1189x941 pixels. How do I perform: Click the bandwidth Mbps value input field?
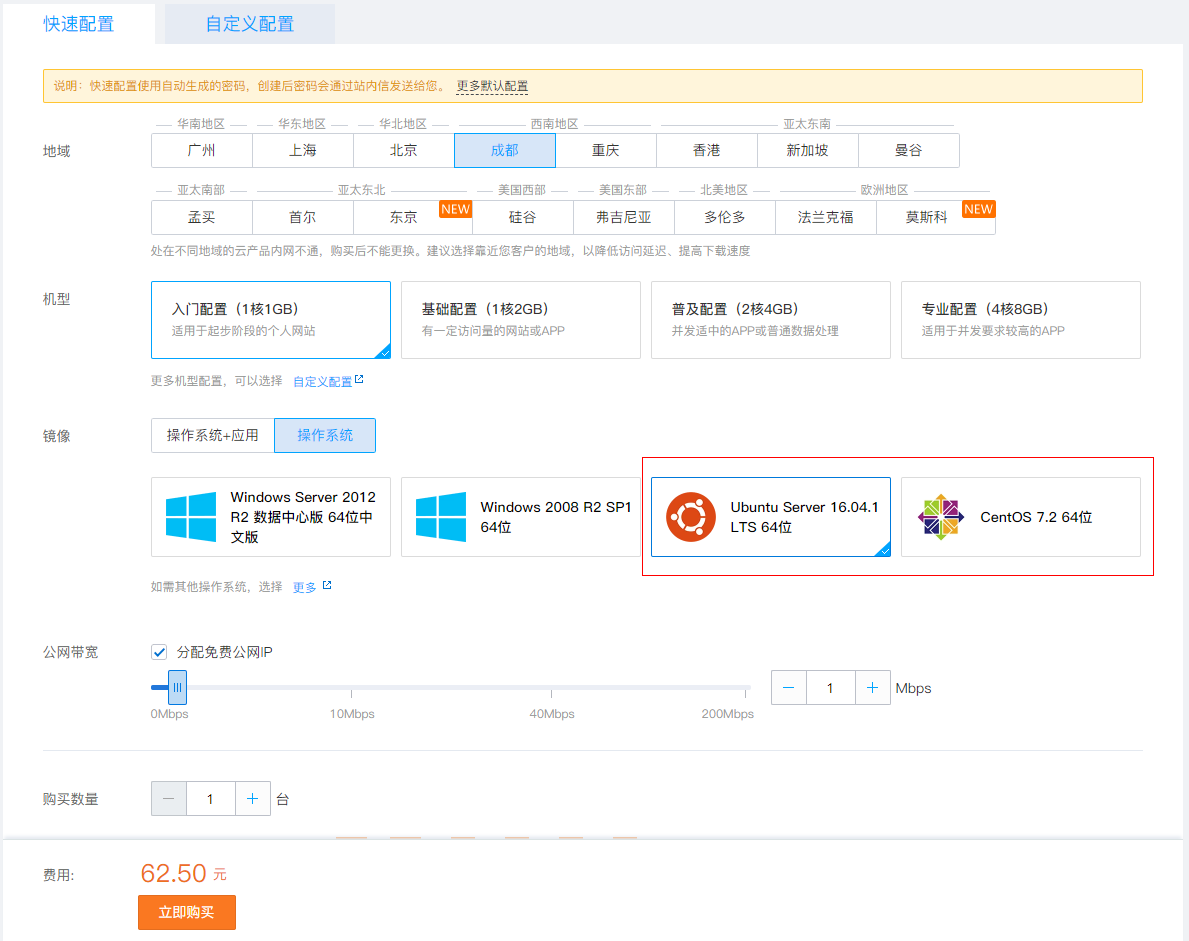[830, 688]
